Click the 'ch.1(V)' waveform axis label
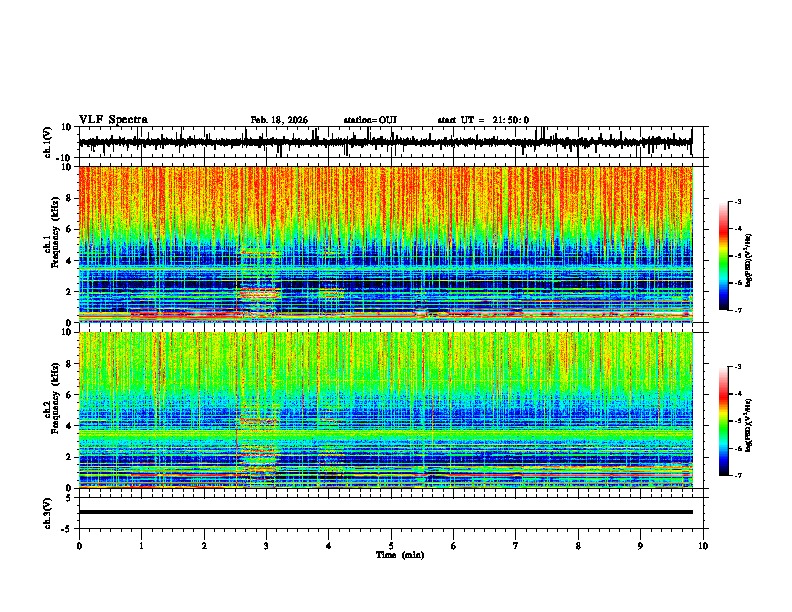The image size is (792, 612). pyautogui.click(x=48, y=142)
